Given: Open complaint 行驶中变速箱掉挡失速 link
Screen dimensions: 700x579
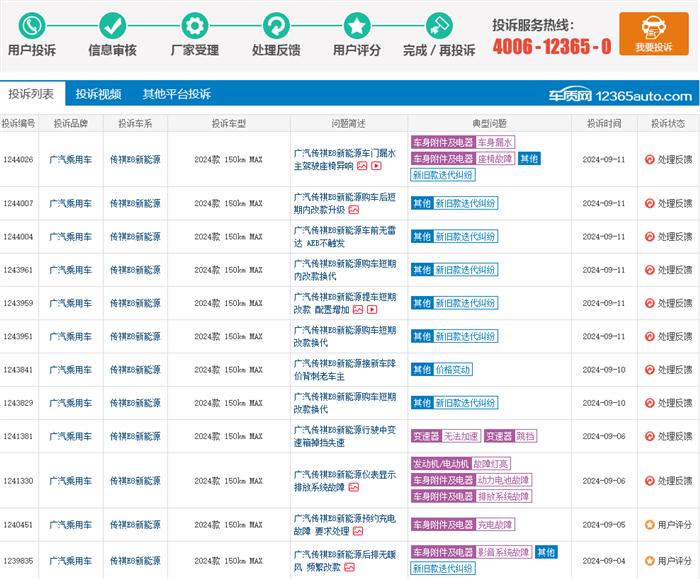Looking at the screenshot, I should coord(345,436).
